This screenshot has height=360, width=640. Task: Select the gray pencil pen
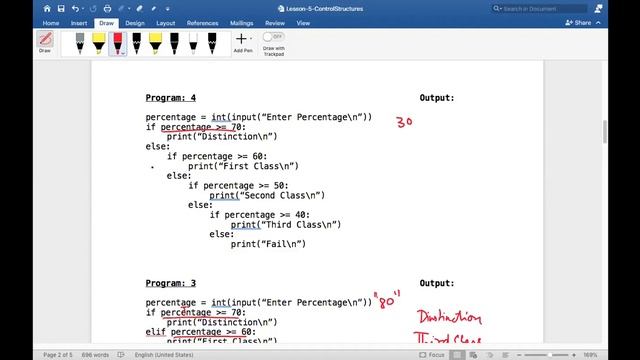click(x=80, y=43)
